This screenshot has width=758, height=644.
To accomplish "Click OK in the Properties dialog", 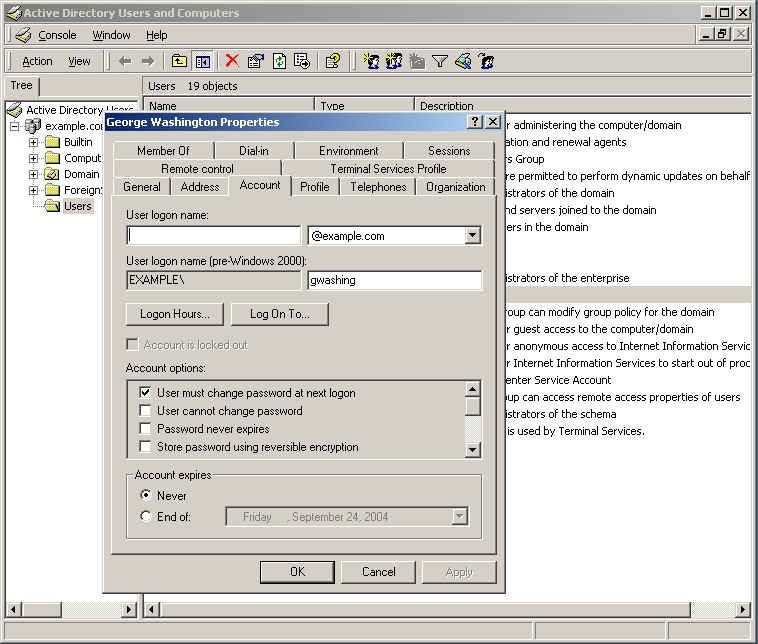I will (x=297, y=572).
